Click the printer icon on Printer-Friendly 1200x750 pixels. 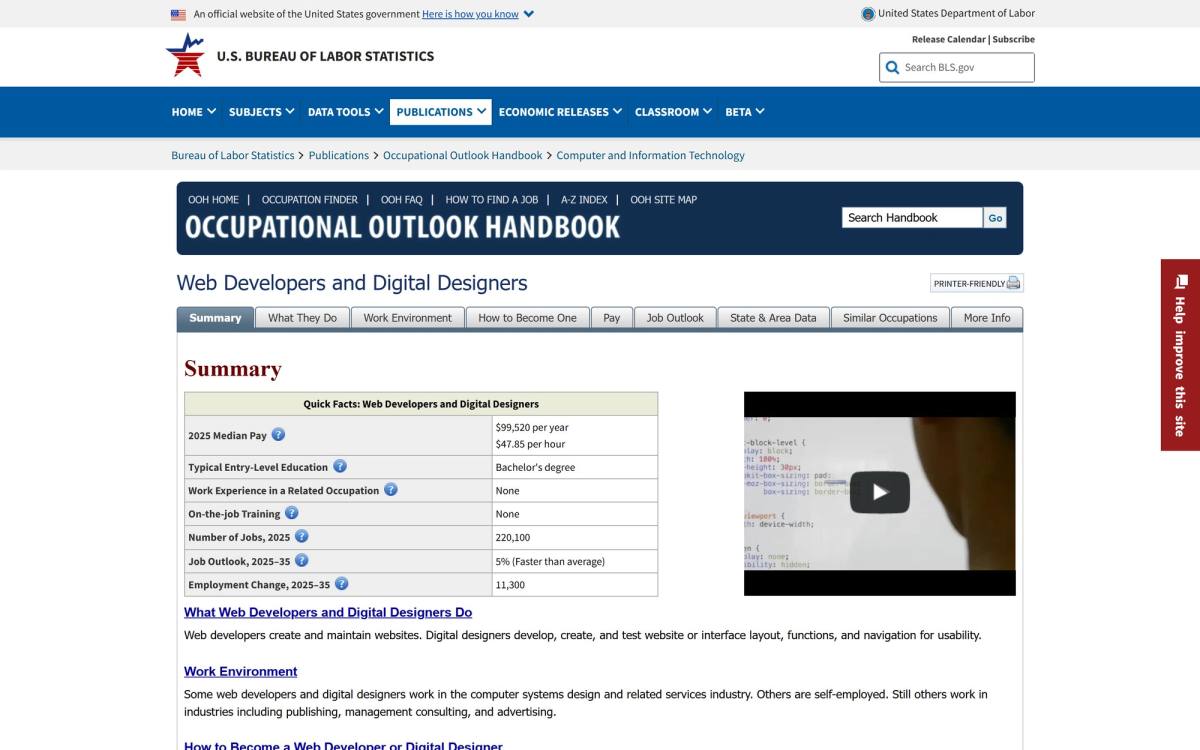pos(1013,283)
